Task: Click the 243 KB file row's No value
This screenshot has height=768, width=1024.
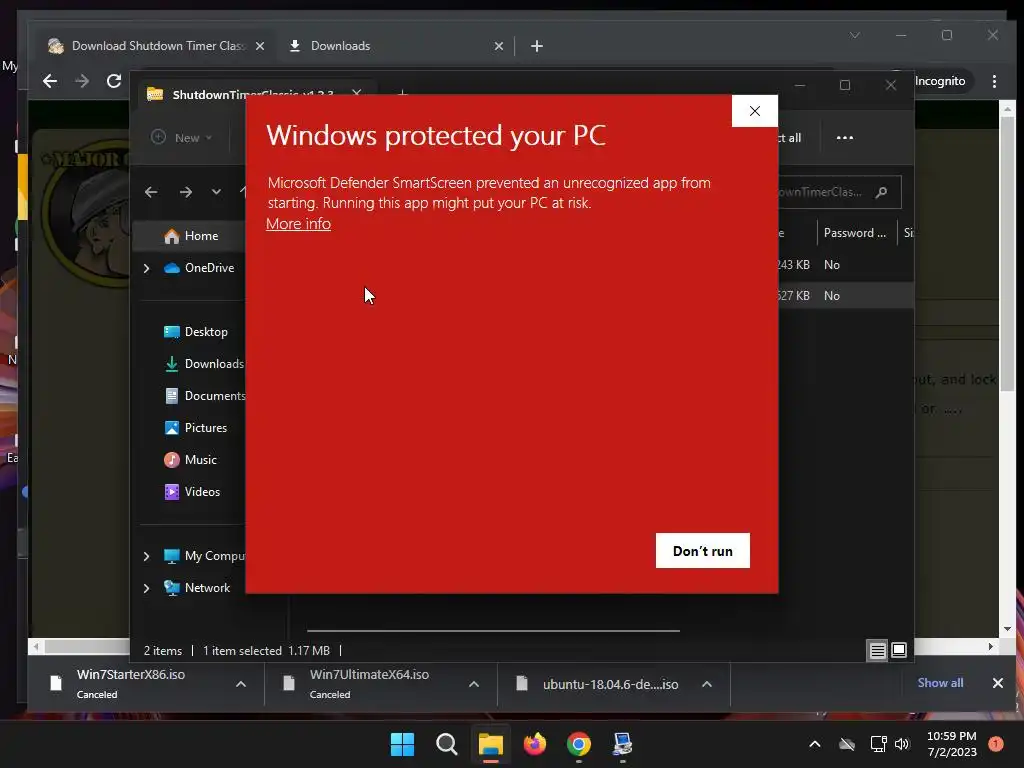Action: 832,264
